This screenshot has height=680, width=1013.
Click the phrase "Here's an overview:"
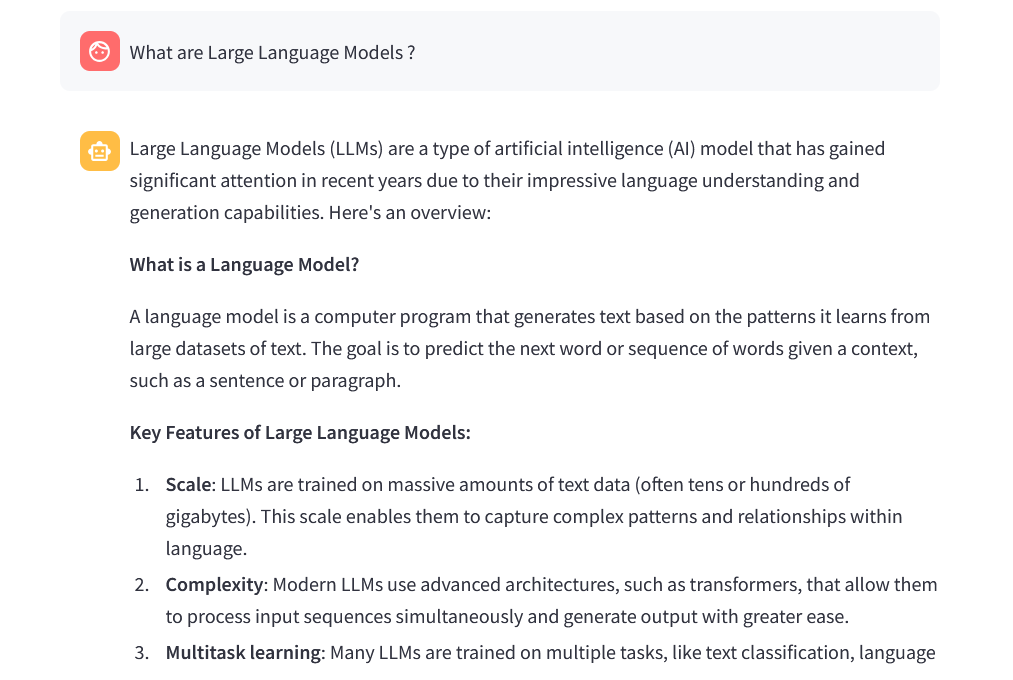[x=410, y=212]
